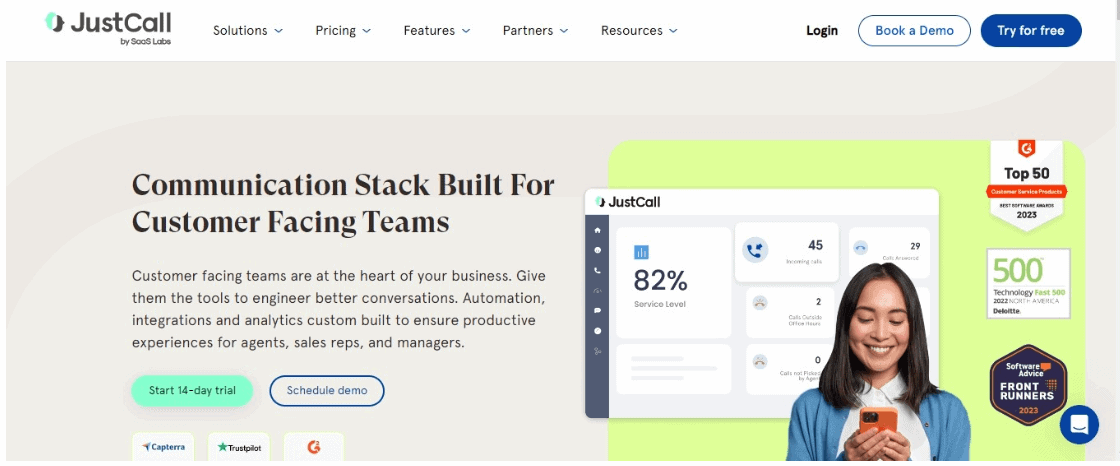The width and height of the screenshot is (1120, 466).
Task: Click the calls answered phone icon
Action: click(861, 247)
